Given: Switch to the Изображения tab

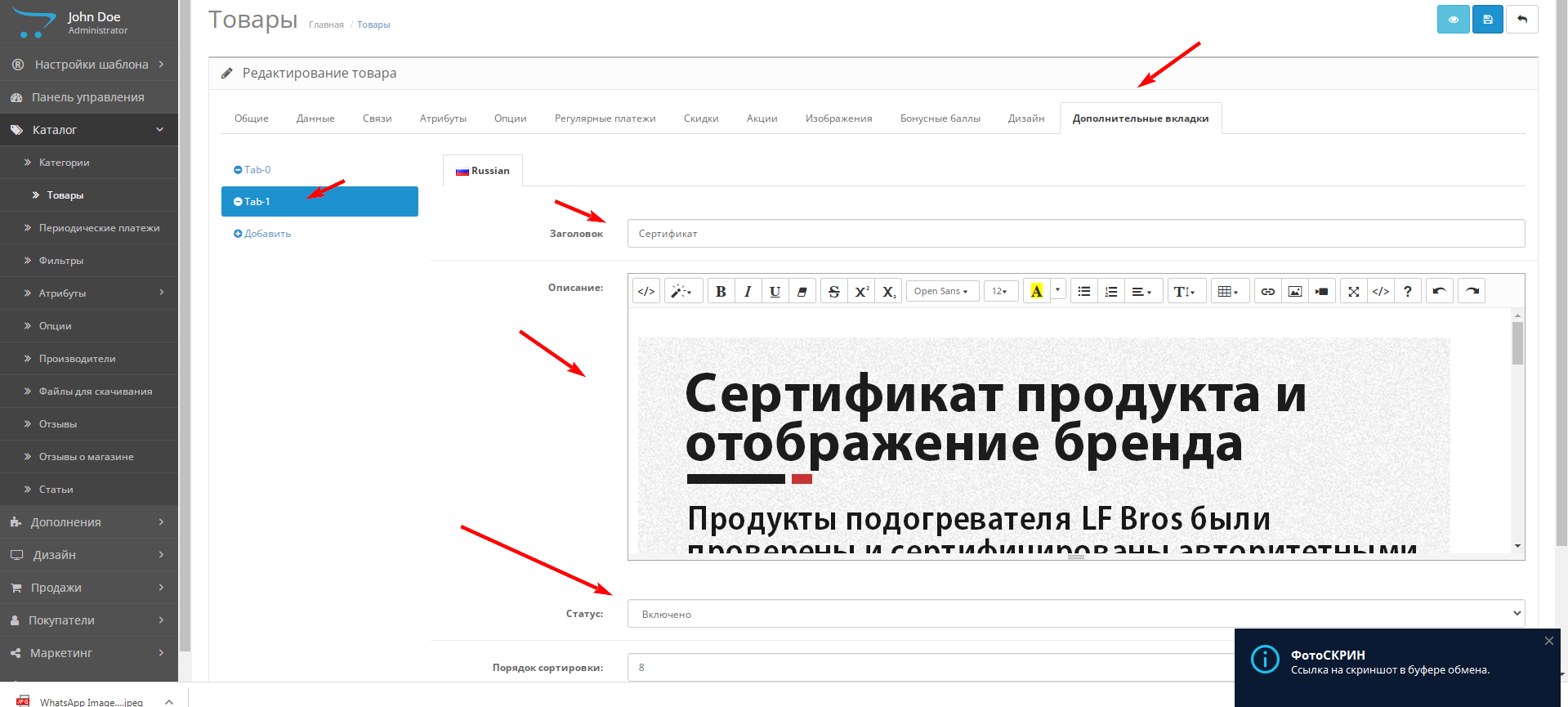Looking at the screenshot, I should click(839, 119).
